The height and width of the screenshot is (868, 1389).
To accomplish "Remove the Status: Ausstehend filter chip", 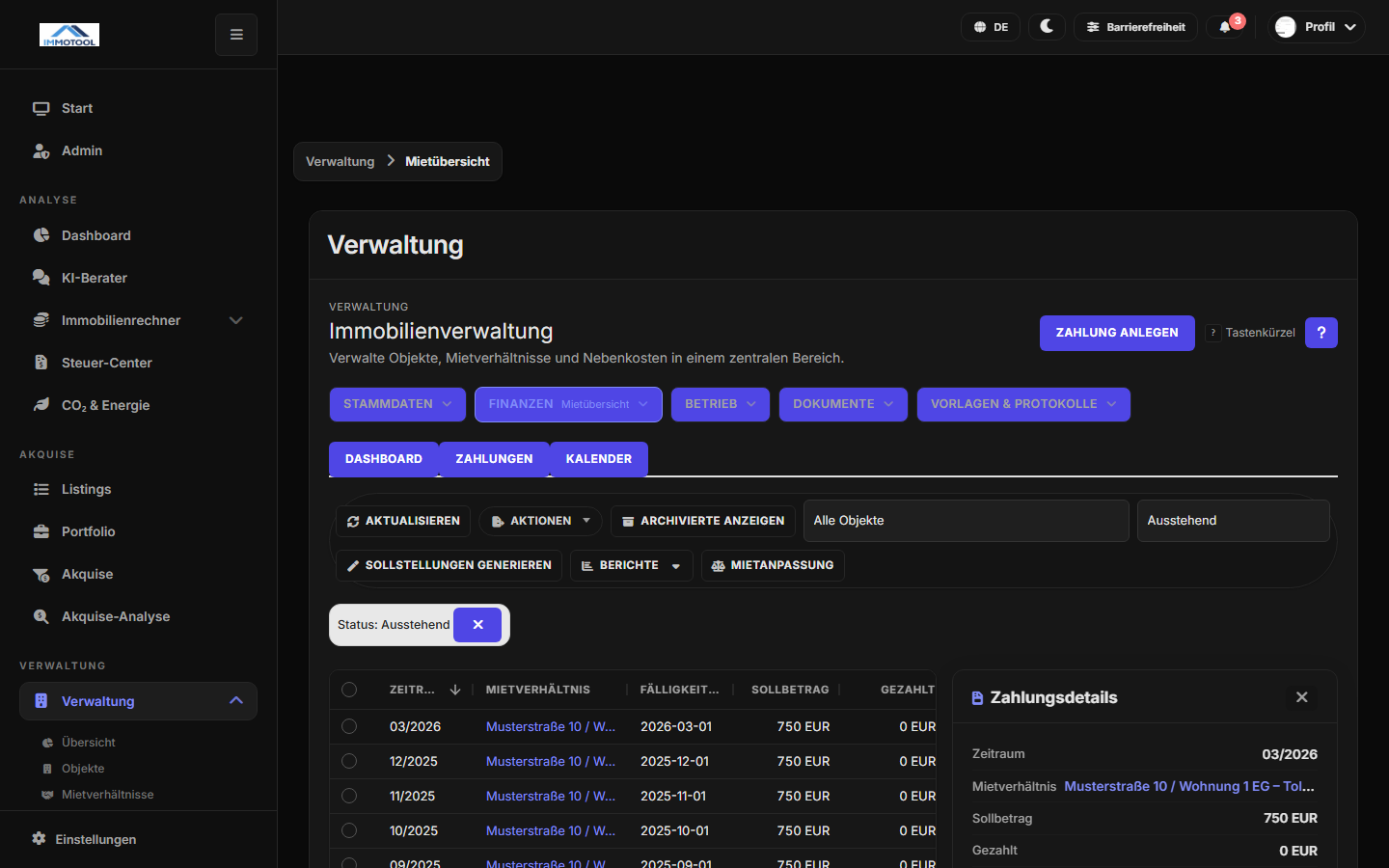I will [478, 625].
